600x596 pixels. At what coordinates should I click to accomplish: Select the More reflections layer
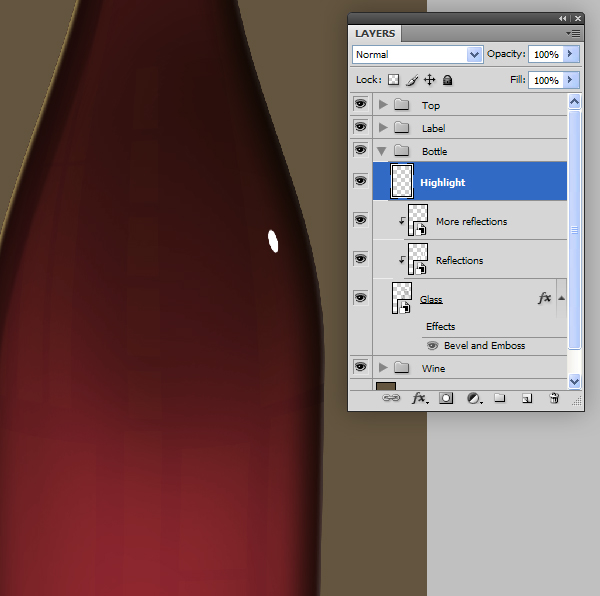(470, 220)
